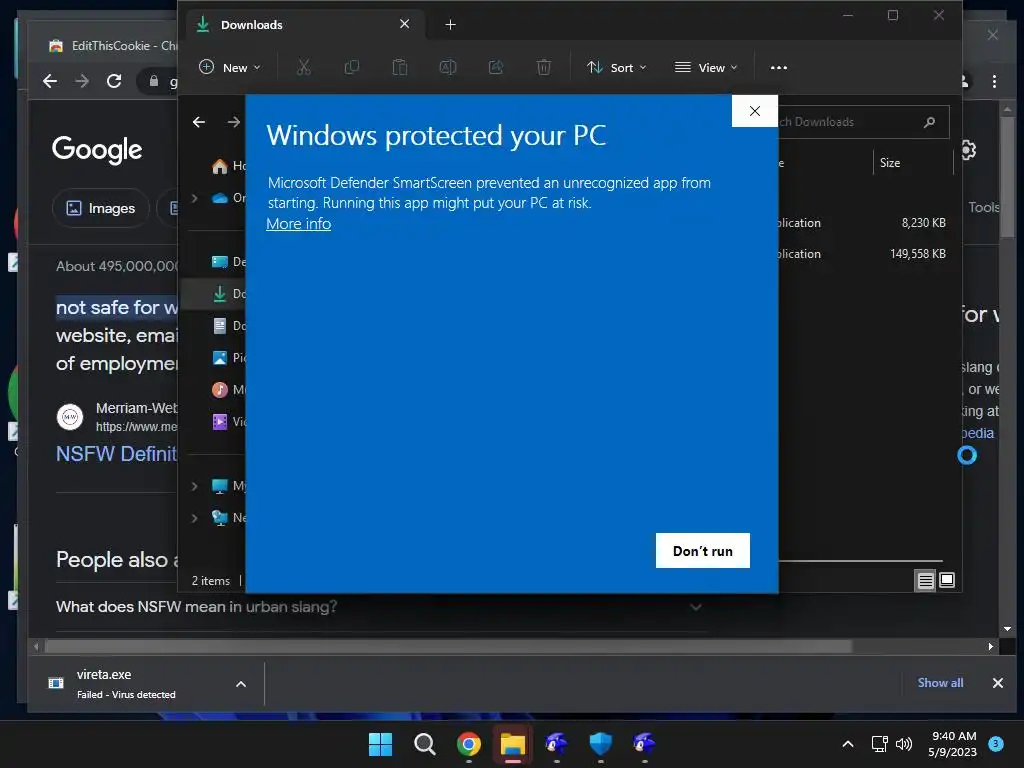The height and width of the screenshot is (768, 1024).
Task: Open Chrome from the taskbar
Action: tap(468, 744)
